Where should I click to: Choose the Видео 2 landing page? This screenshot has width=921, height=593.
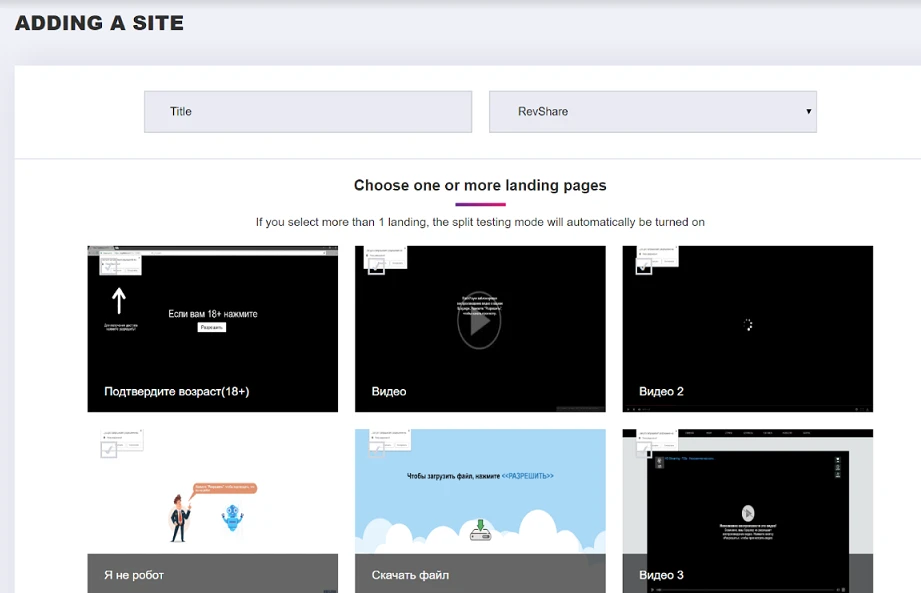click(x=748, y=329)
